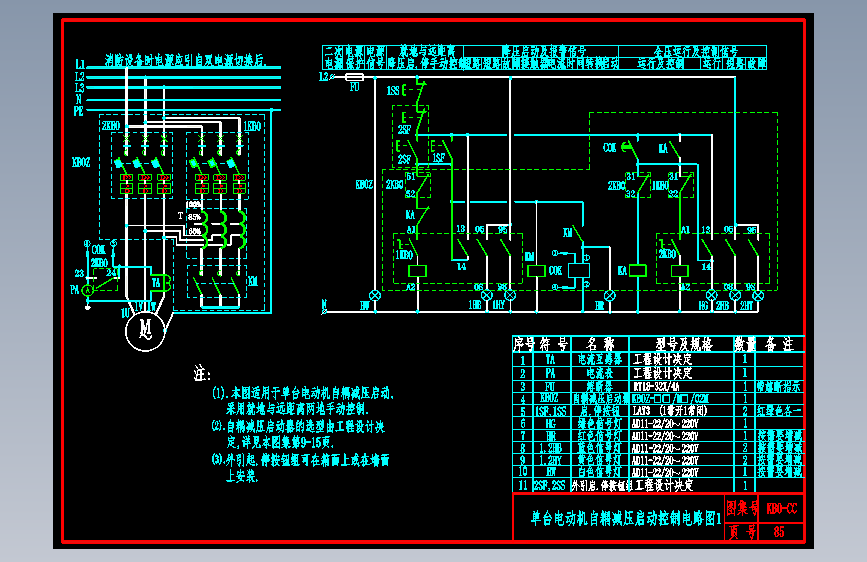Select the 65% tap label
Viewport: 867px width, 562px height.
194,231
